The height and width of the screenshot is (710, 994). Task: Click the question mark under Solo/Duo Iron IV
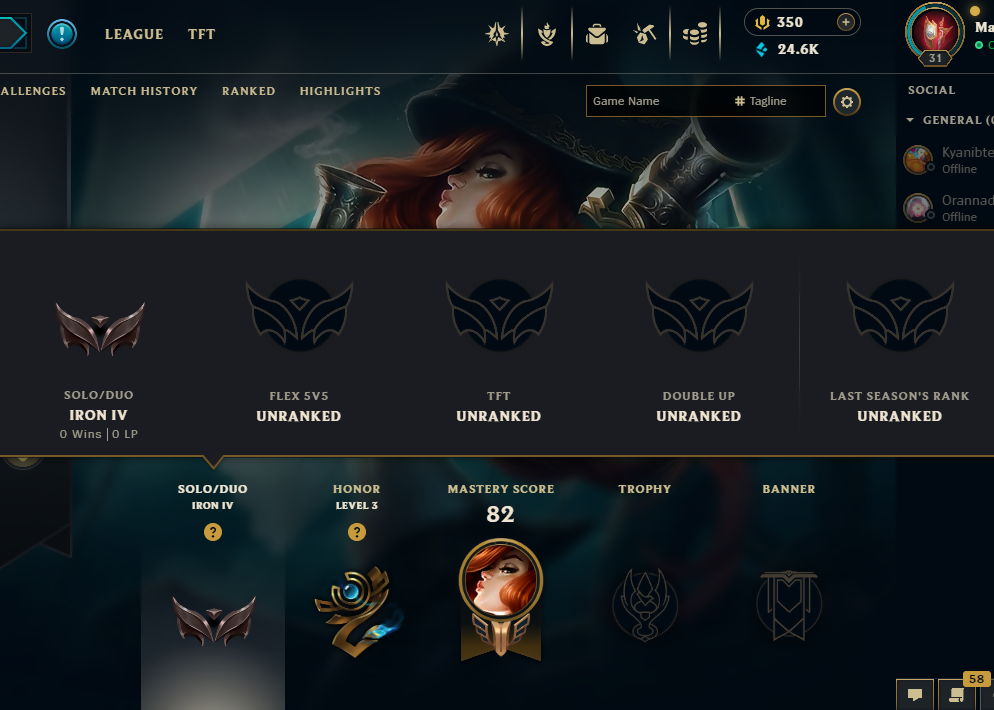(x=213, y=532)
